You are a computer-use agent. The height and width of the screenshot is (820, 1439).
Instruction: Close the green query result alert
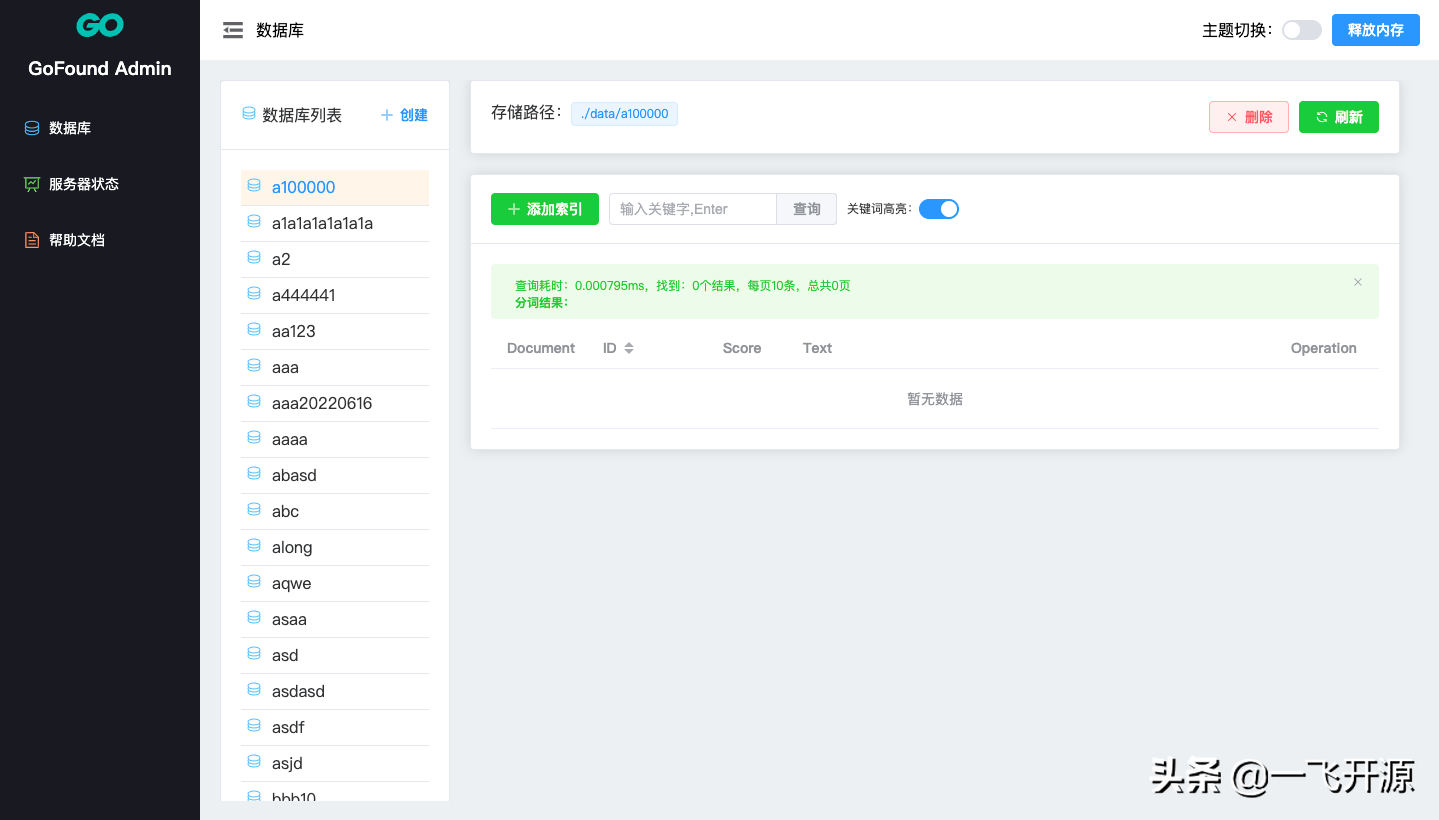[1358, 282]
